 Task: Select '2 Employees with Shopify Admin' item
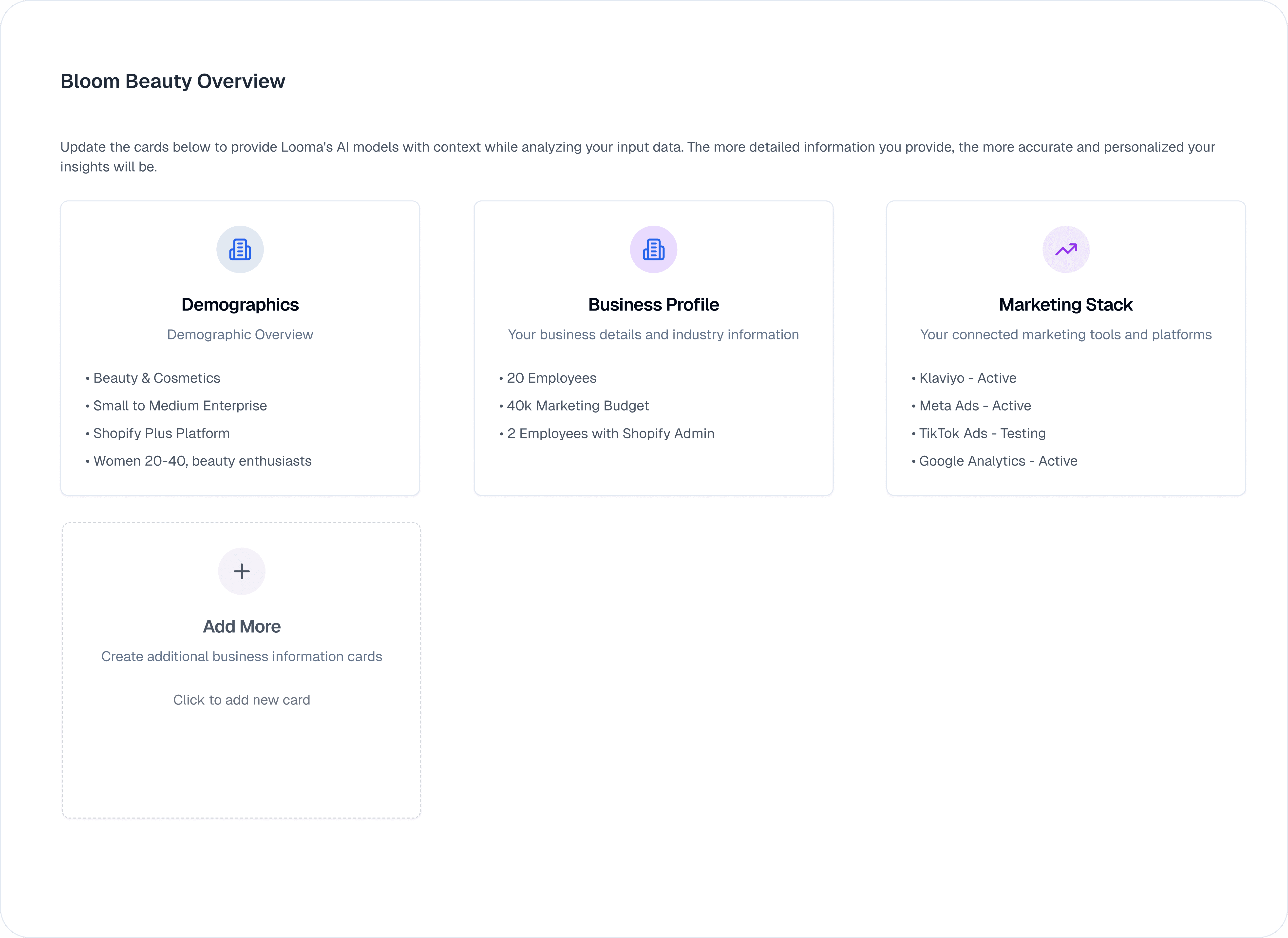[607, 433]
